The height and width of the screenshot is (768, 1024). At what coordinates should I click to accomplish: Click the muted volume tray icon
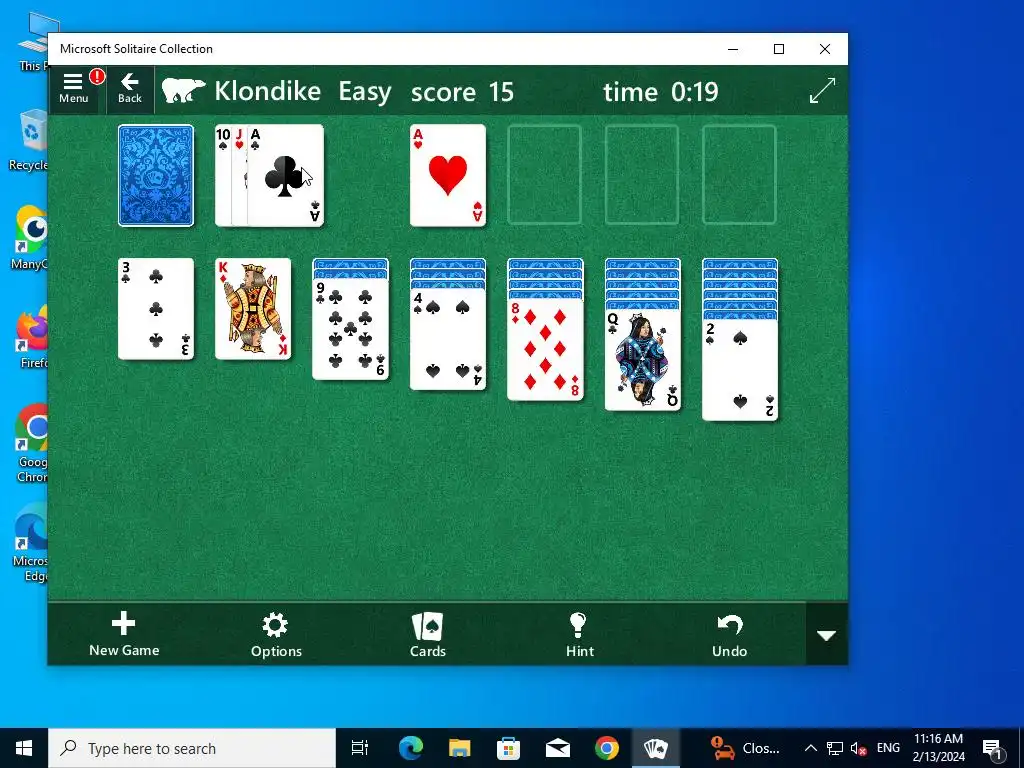pos(859,748)
